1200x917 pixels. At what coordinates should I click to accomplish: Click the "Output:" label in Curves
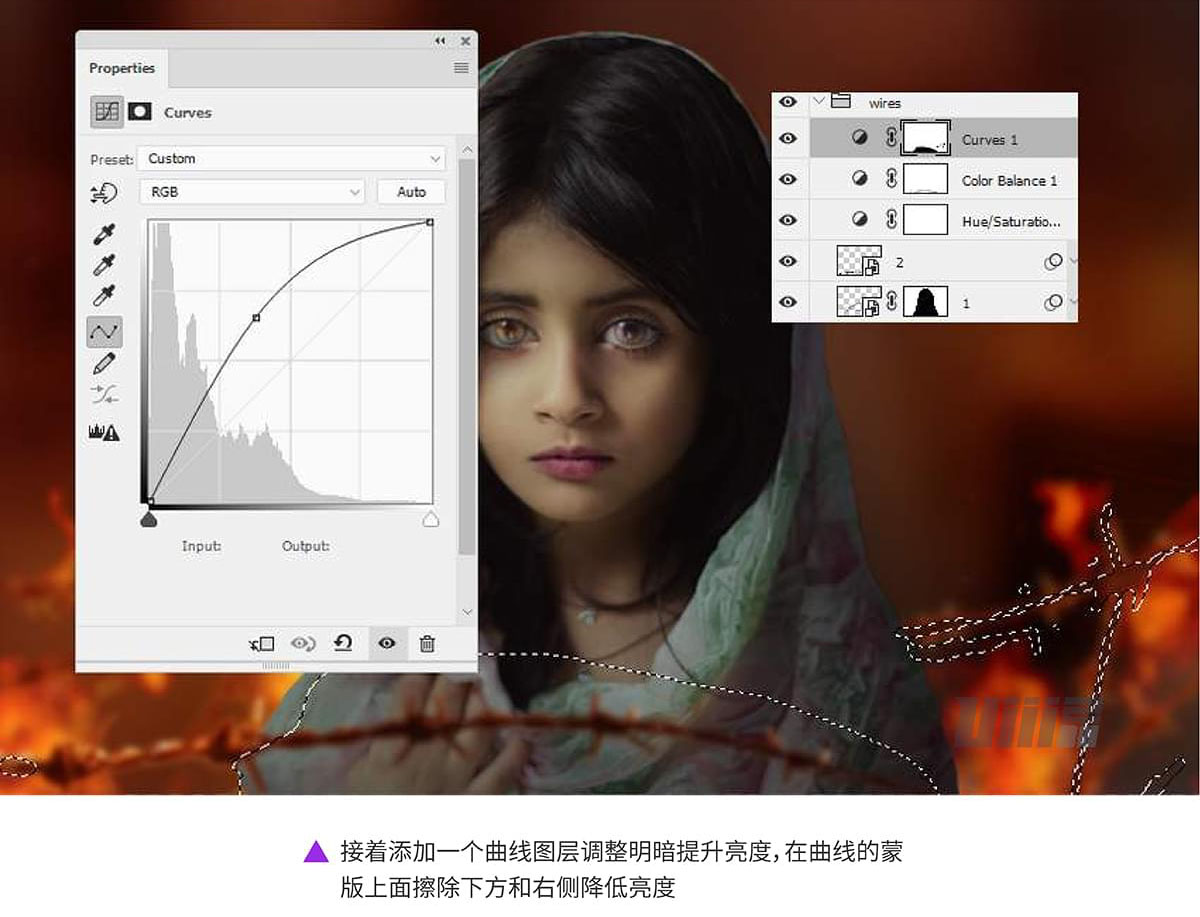coord(305,546)
